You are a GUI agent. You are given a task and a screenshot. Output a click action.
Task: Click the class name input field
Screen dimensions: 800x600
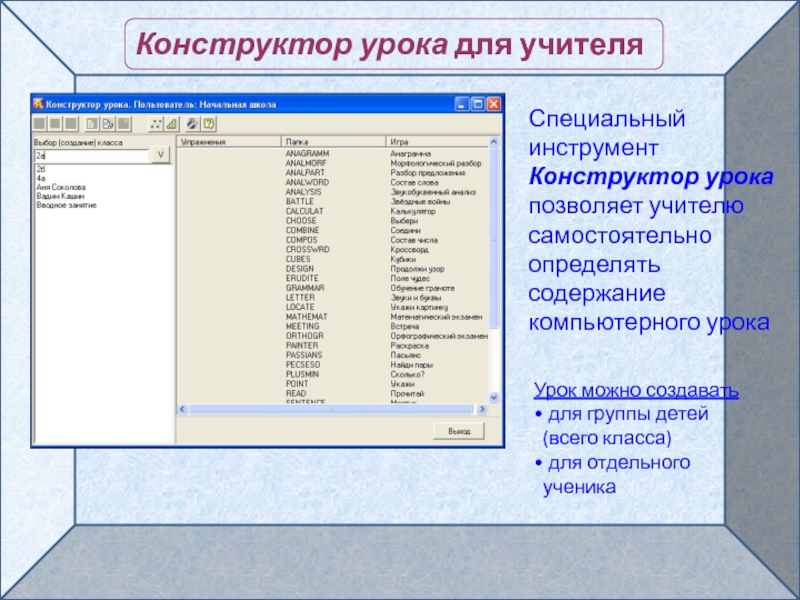90,157
